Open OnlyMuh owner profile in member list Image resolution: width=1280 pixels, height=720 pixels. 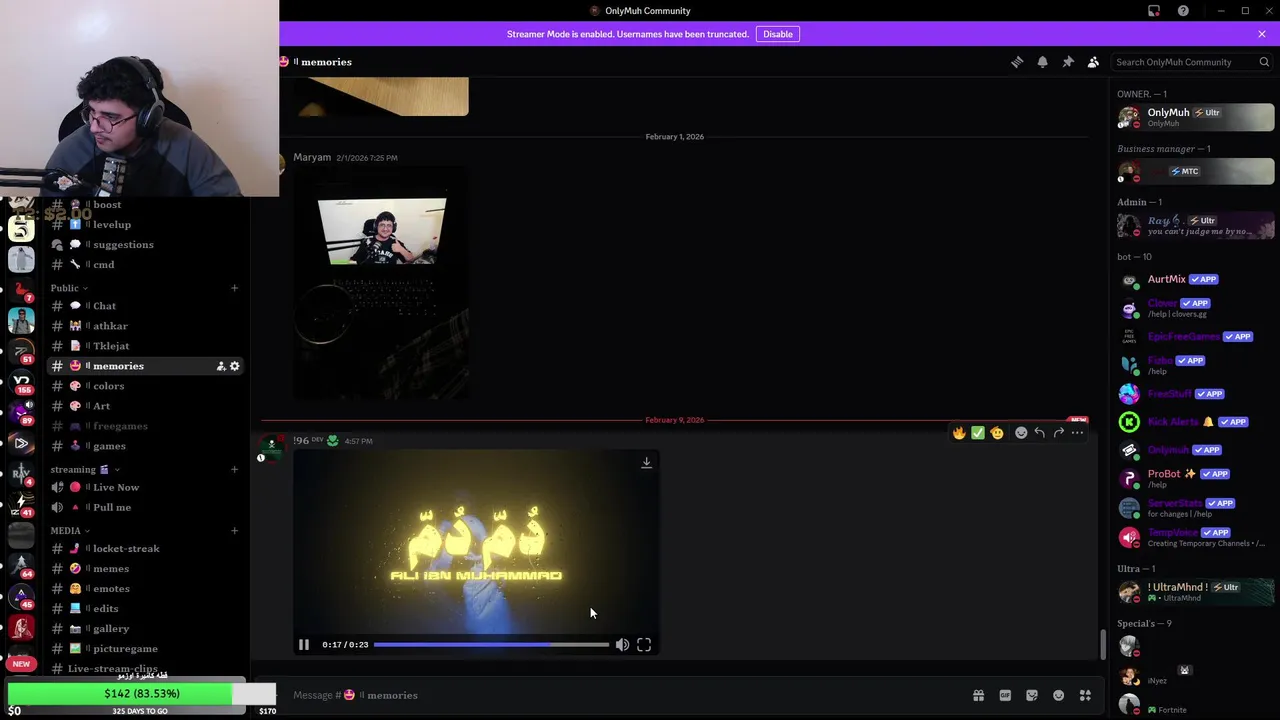pos(1196,117)
